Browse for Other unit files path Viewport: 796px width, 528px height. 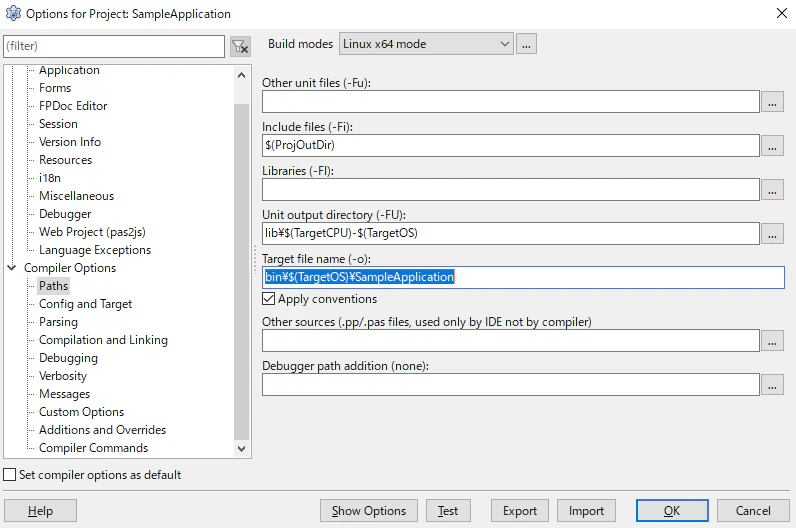point(772,102)
